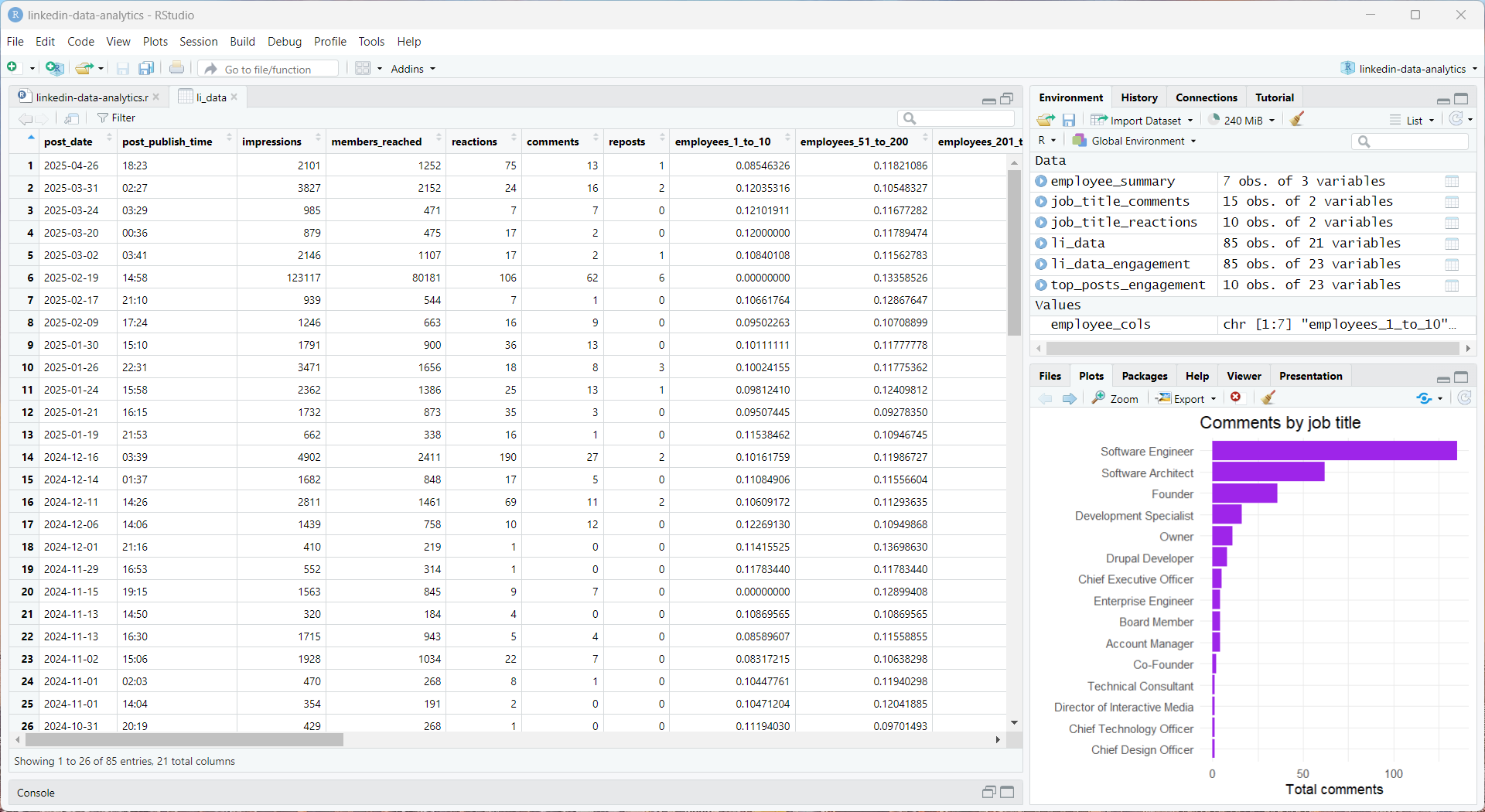Switch to the Packages tab

point(1145,376)
